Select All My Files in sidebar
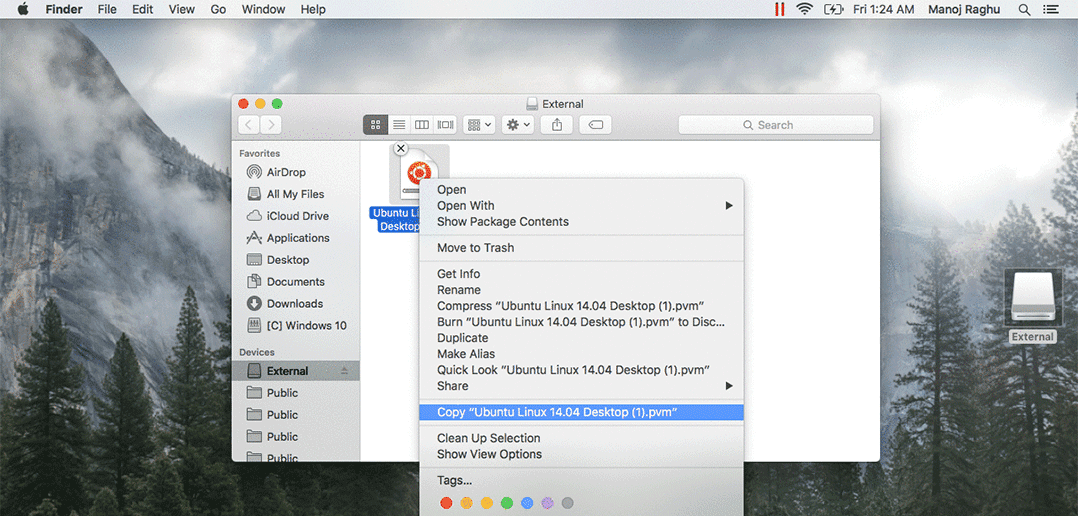Screen dimensions: 1078x516 (x=296, y=194)
